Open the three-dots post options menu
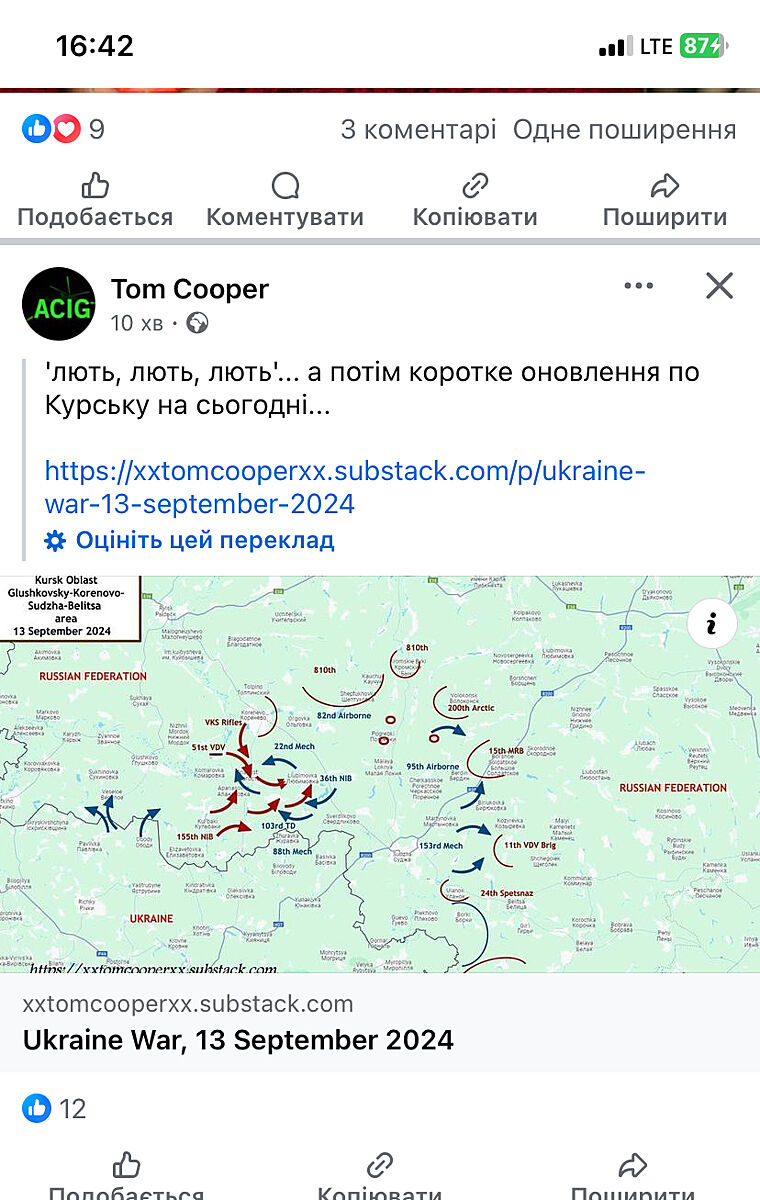The width and height of the screenshot is (760, 1200). click(638, 287)
